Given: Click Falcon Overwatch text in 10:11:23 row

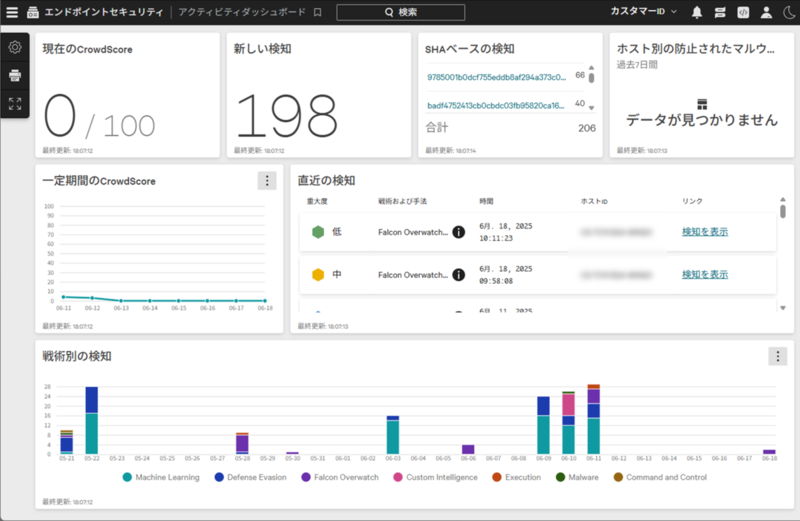Looking at the screenshot, I should pyautogui.click(x=413, y=232).
